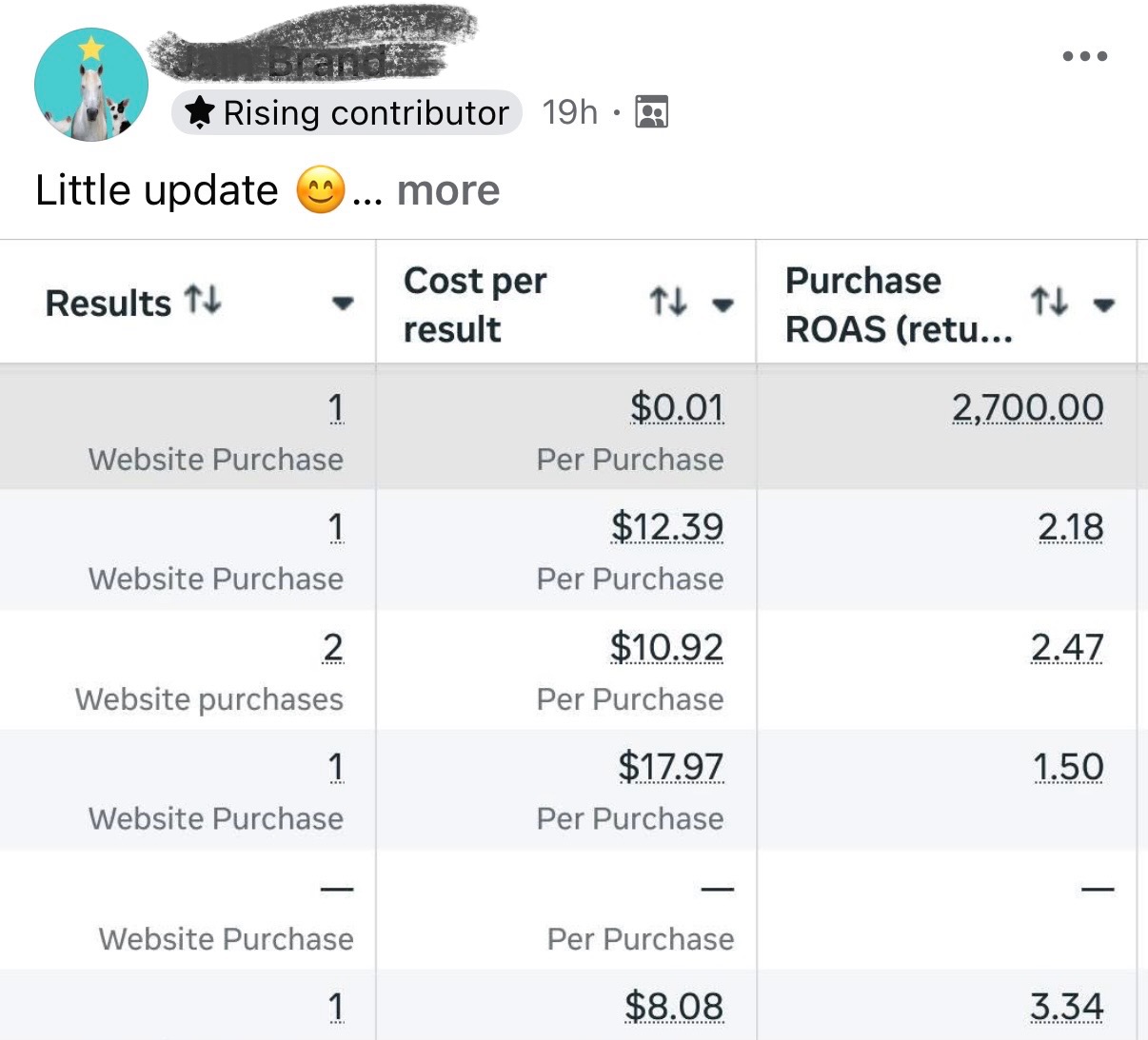The height and width of the screenshot is (1040, 1148).
Task: Expand the Cost per result dropdown
Action: point(723,304)
